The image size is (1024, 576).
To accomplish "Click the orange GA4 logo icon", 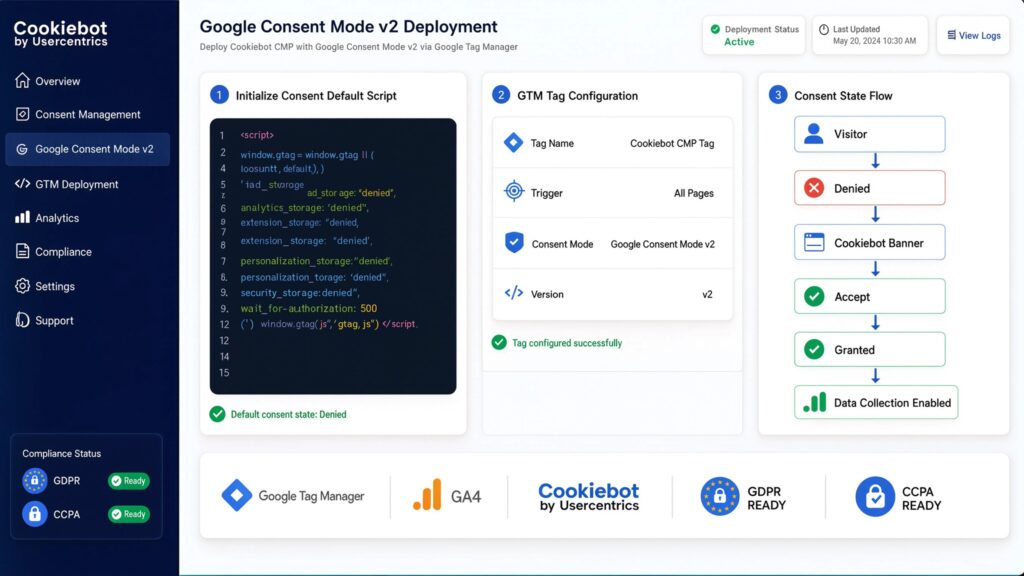I will (x=428, y=495).
